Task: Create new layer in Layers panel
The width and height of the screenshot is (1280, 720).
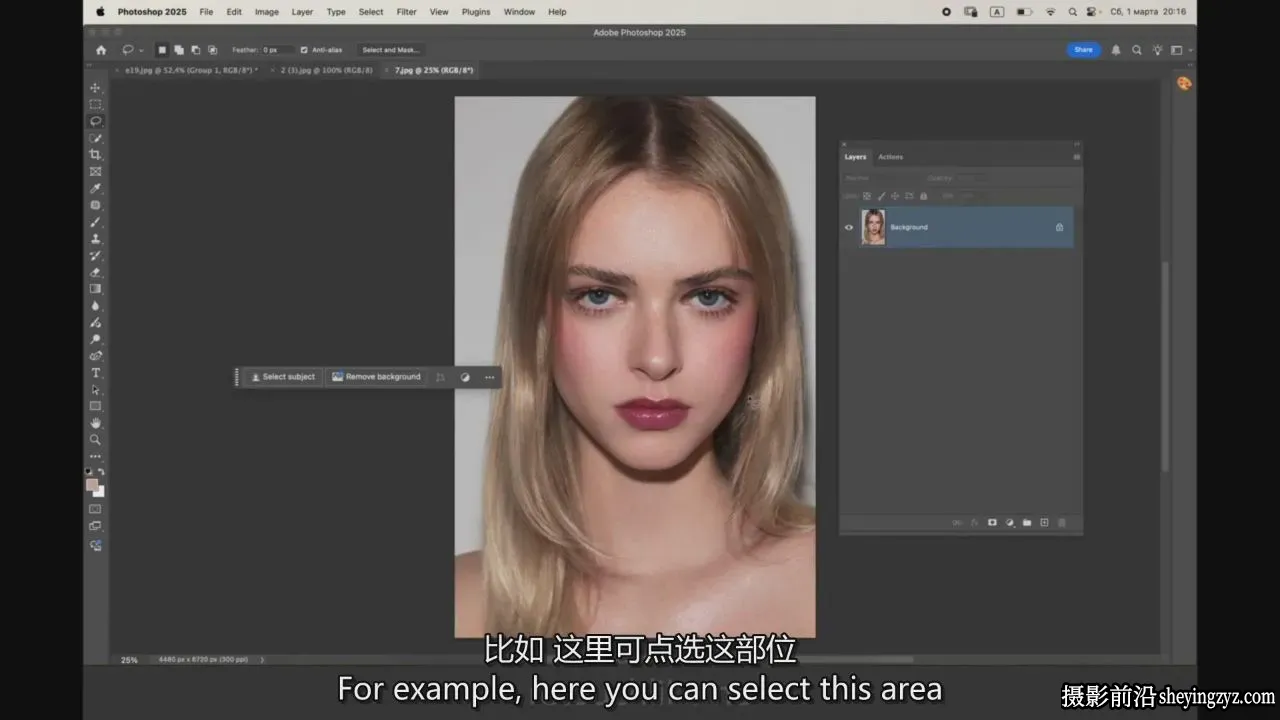Action: point(1044,522)
